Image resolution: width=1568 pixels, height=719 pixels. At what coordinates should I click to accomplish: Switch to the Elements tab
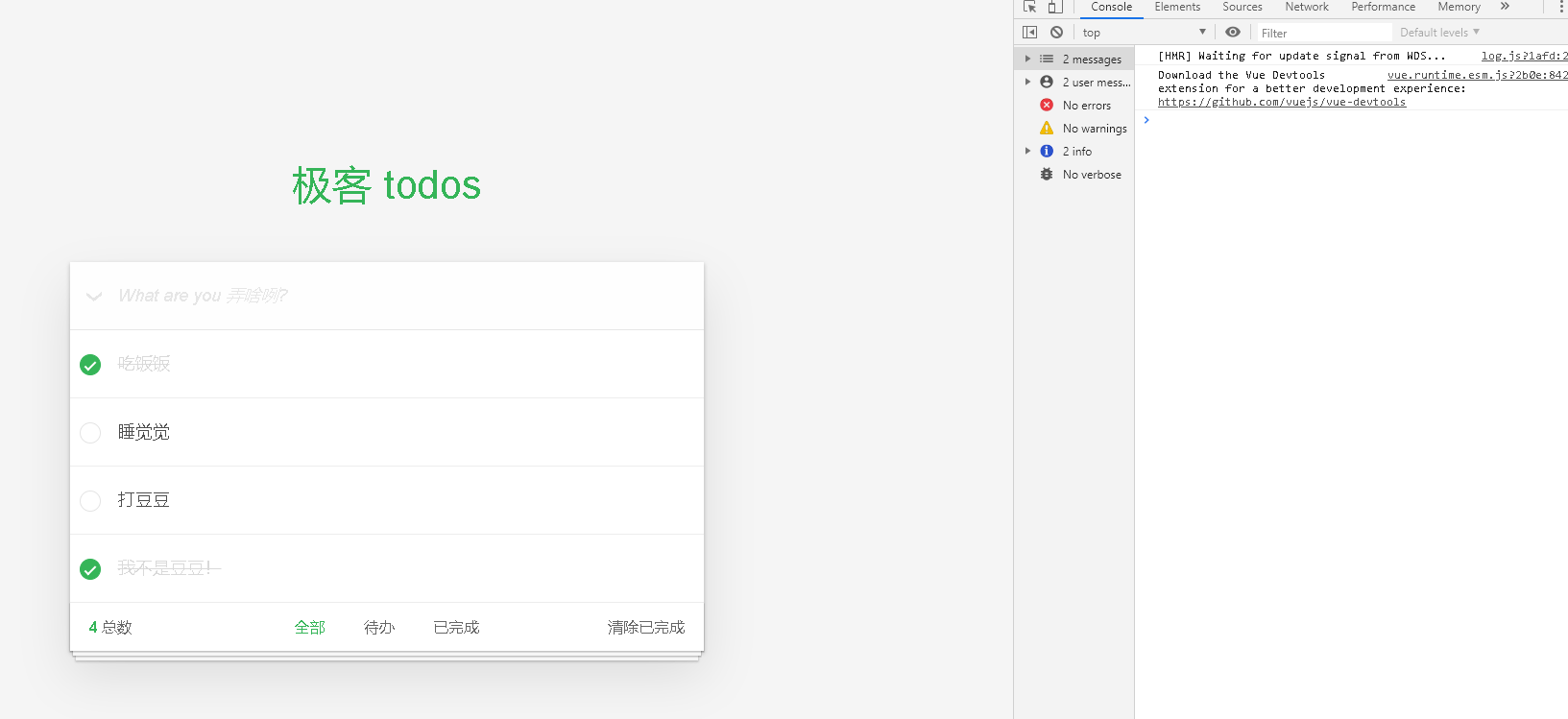1177,7
